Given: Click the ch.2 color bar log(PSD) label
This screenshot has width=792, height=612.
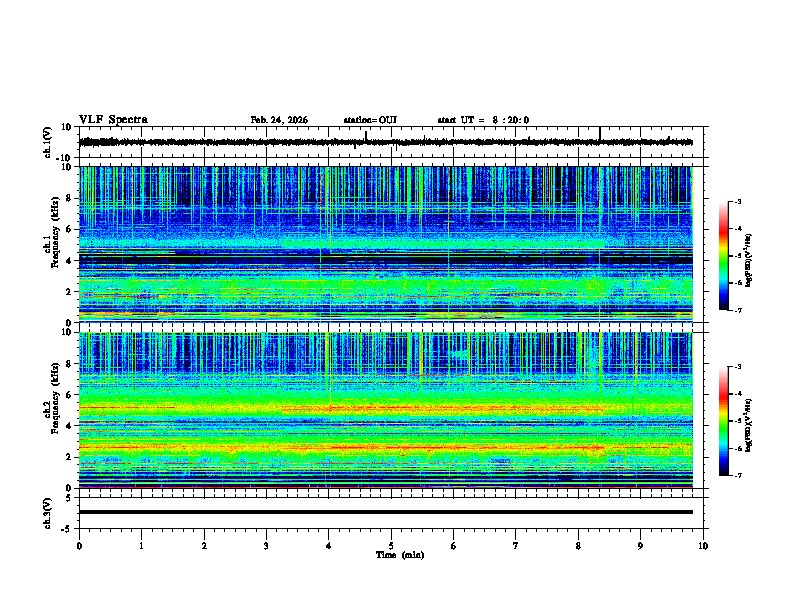Looking at the screenshot, I should [749, 425].
